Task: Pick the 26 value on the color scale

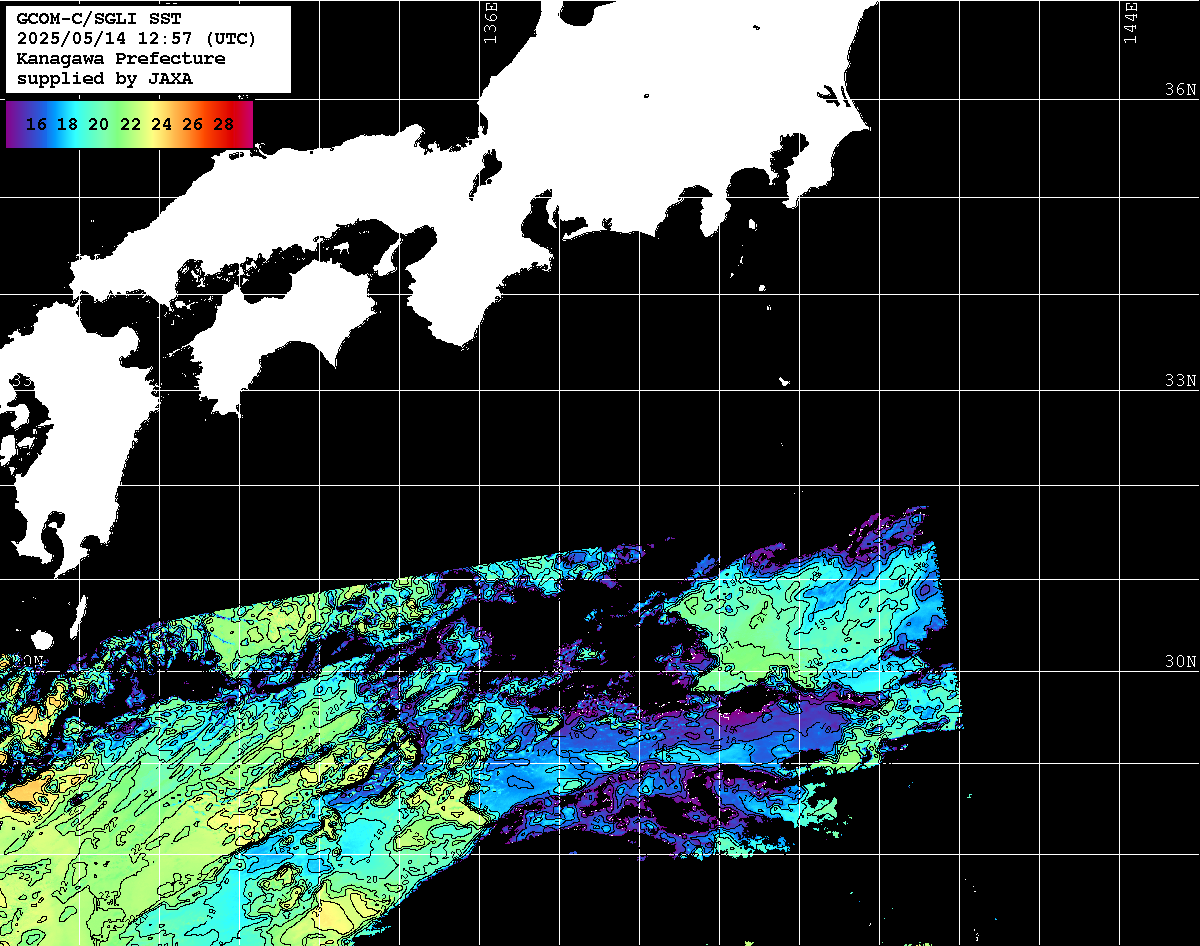Action: click(193, 125)
